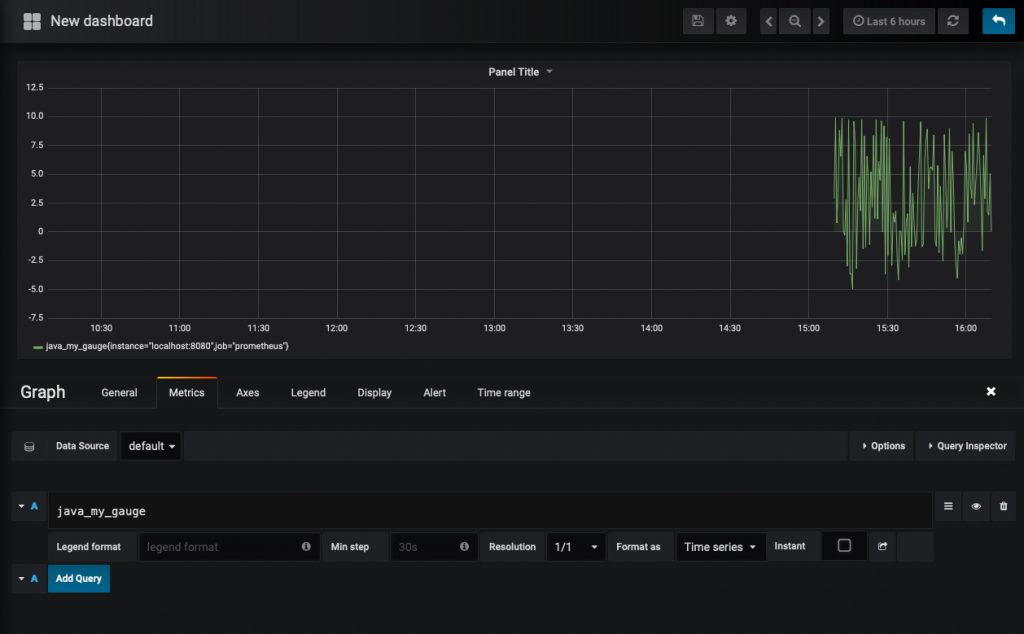Open the Query Inspector
The image size is (1024, 634).
click(965, 445)
